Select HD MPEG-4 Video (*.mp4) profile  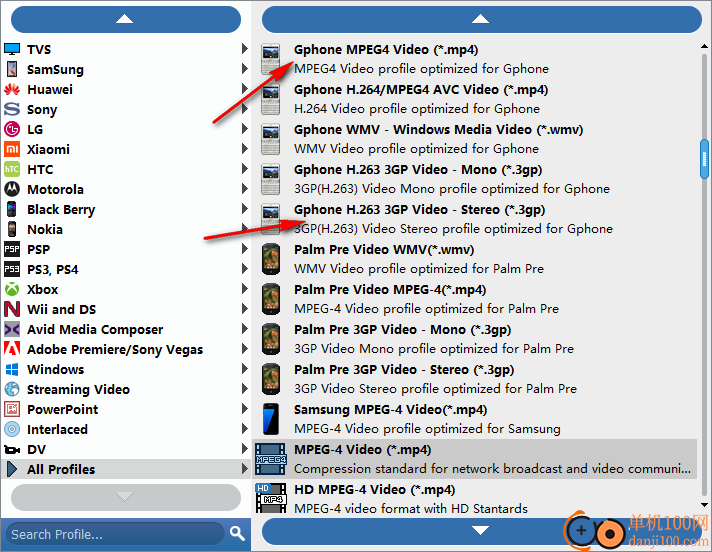click(x=475, y=498)
